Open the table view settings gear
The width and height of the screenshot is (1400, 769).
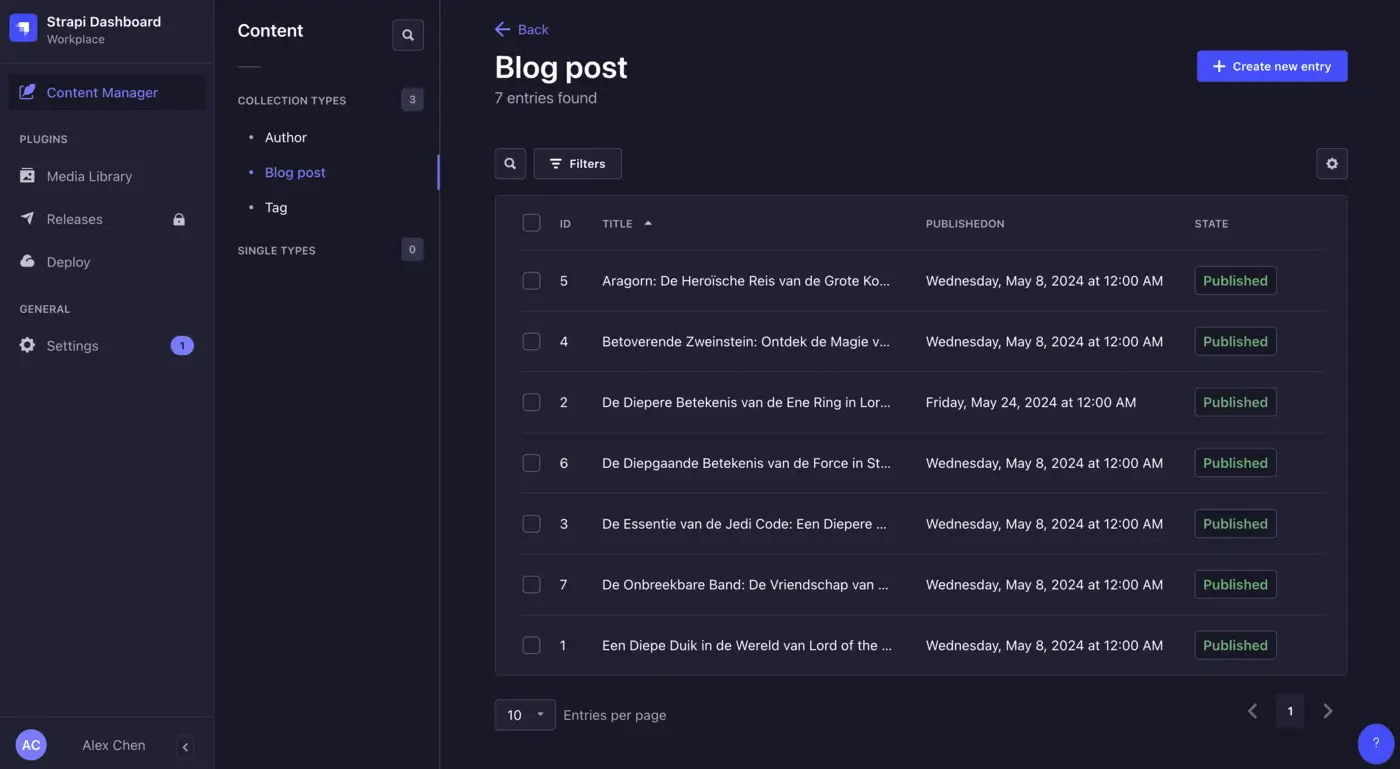tap(1331, 163)
